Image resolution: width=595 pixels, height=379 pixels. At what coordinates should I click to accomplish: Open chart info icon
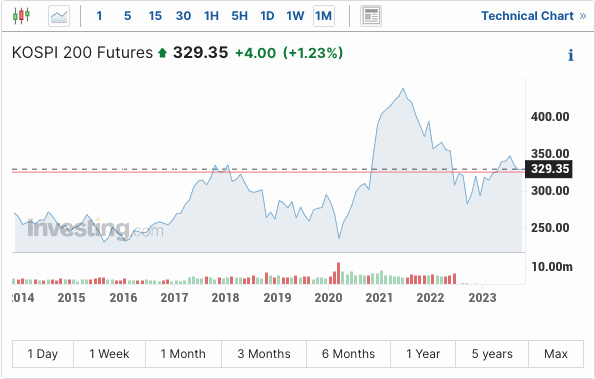click(x=570, y=55)
